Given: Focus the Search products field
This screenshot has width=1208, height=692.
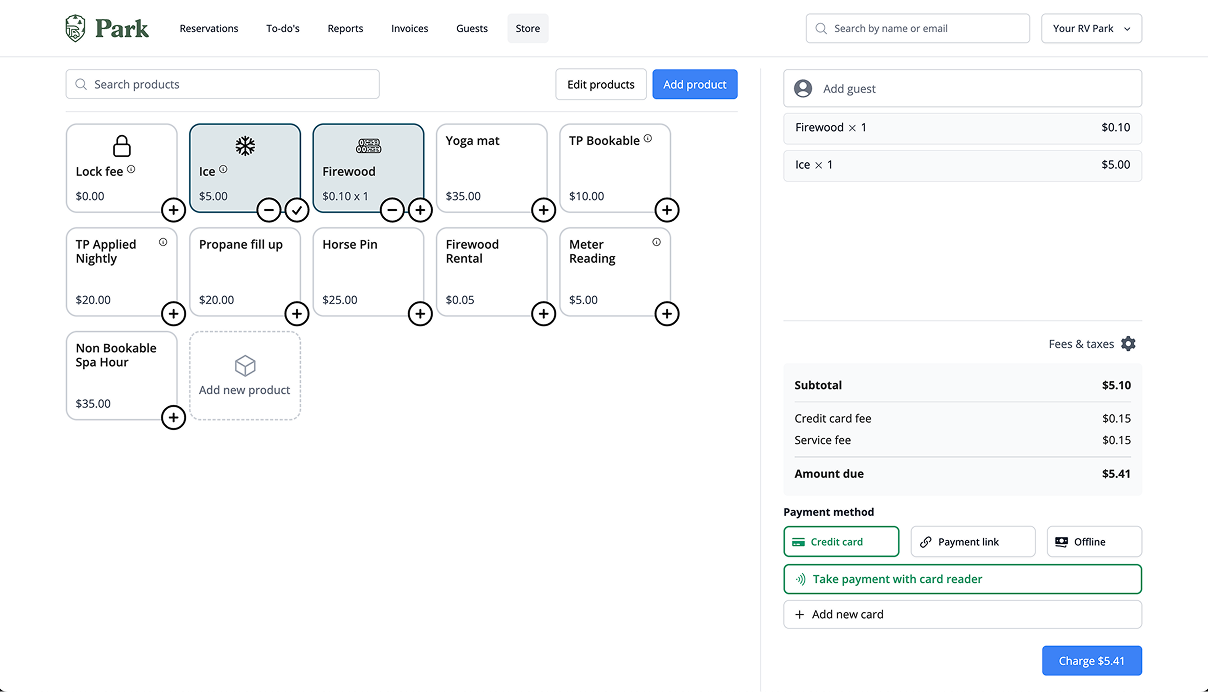Looking at the screenshot, I should click(x=223, y=85).
